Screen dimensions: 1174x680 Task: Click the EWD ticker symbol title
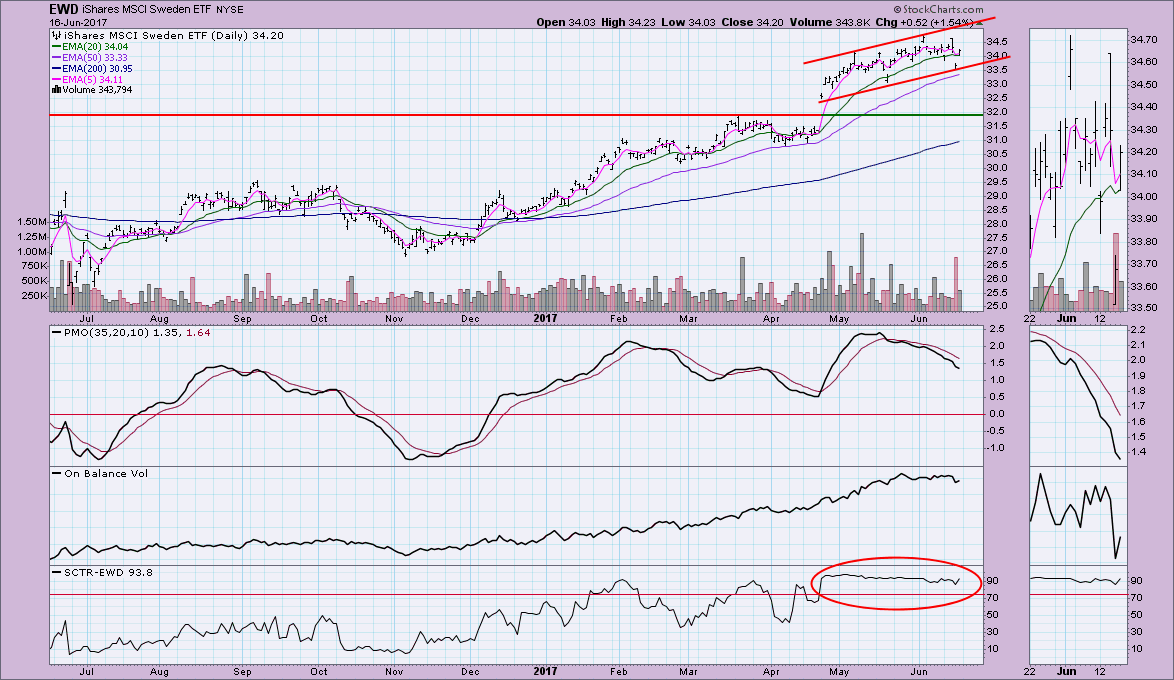tap(64, 10)
